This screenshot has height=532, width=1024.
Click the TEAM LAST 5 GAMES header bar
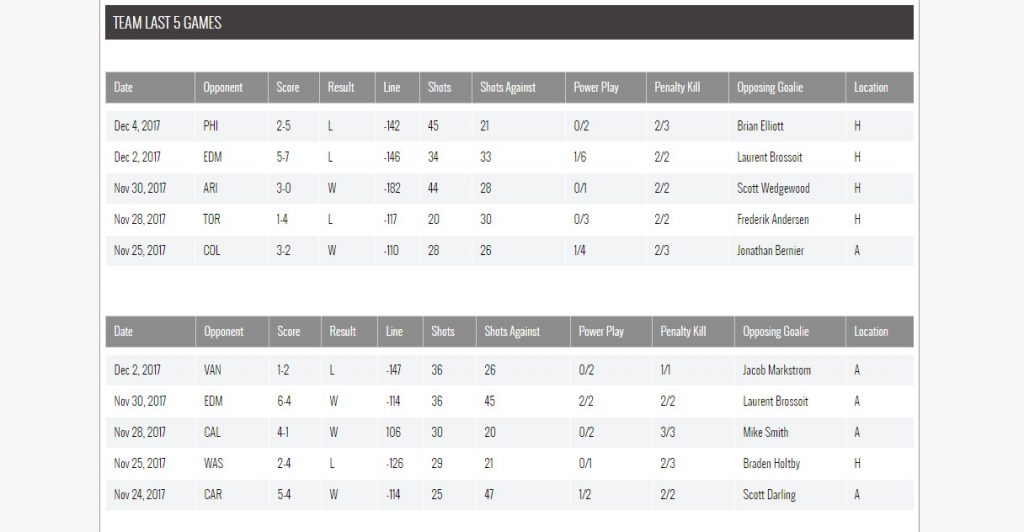[x=508, y=22]
